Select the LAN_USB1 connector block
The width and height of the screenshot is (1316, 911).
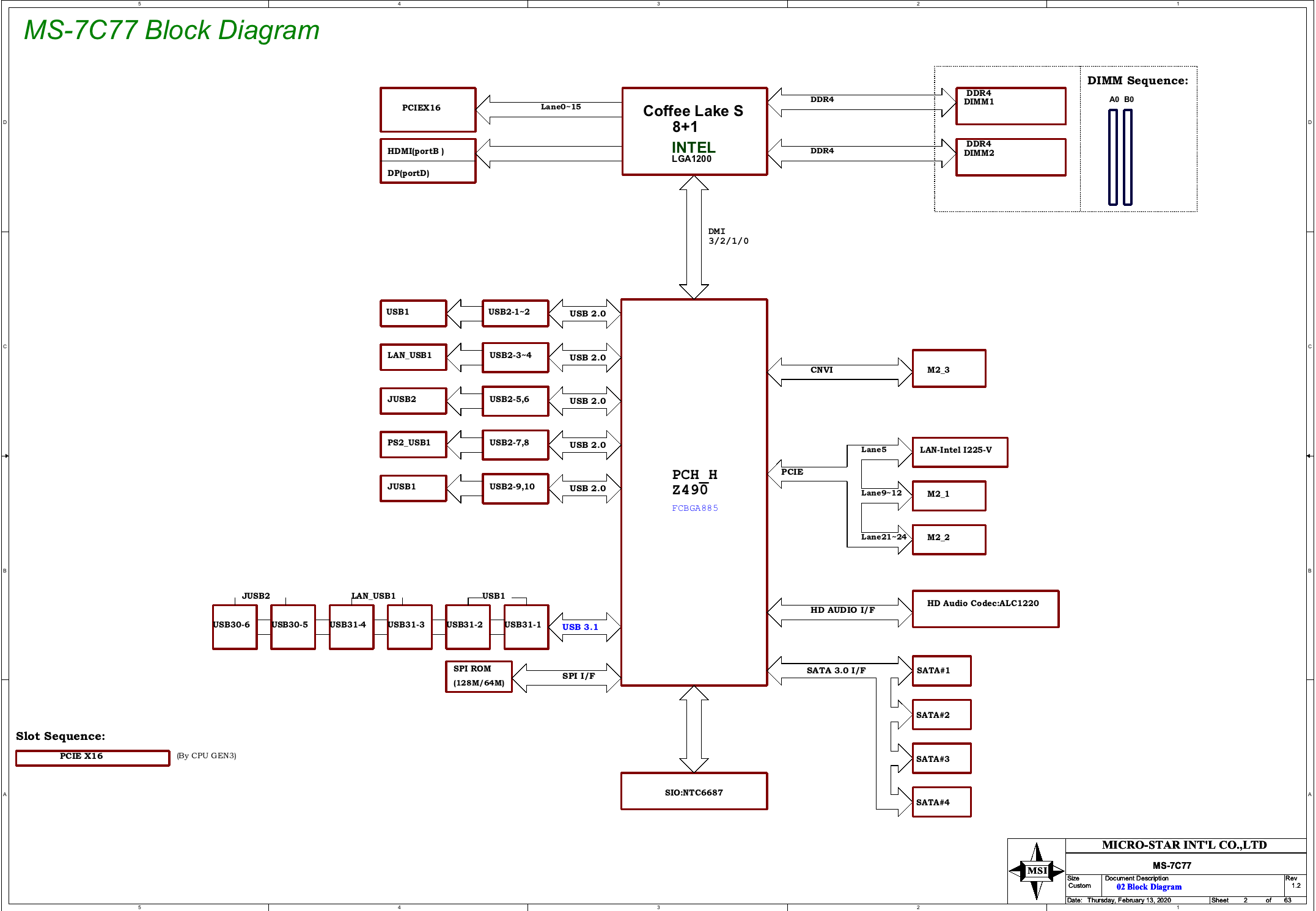coord(413,357)
